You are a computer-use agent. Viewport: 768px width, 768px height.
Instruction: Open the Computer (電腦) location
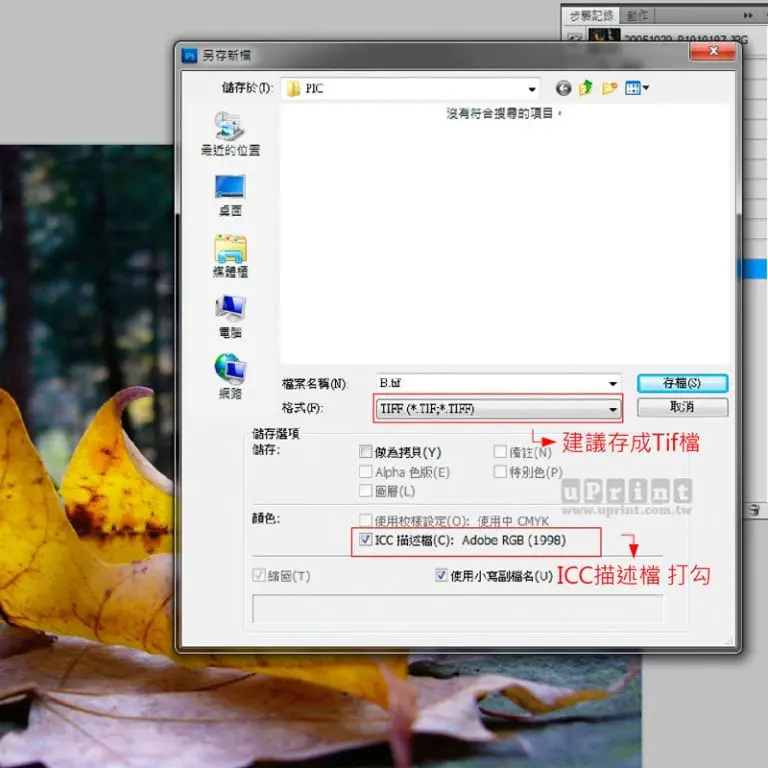[230, 317]
